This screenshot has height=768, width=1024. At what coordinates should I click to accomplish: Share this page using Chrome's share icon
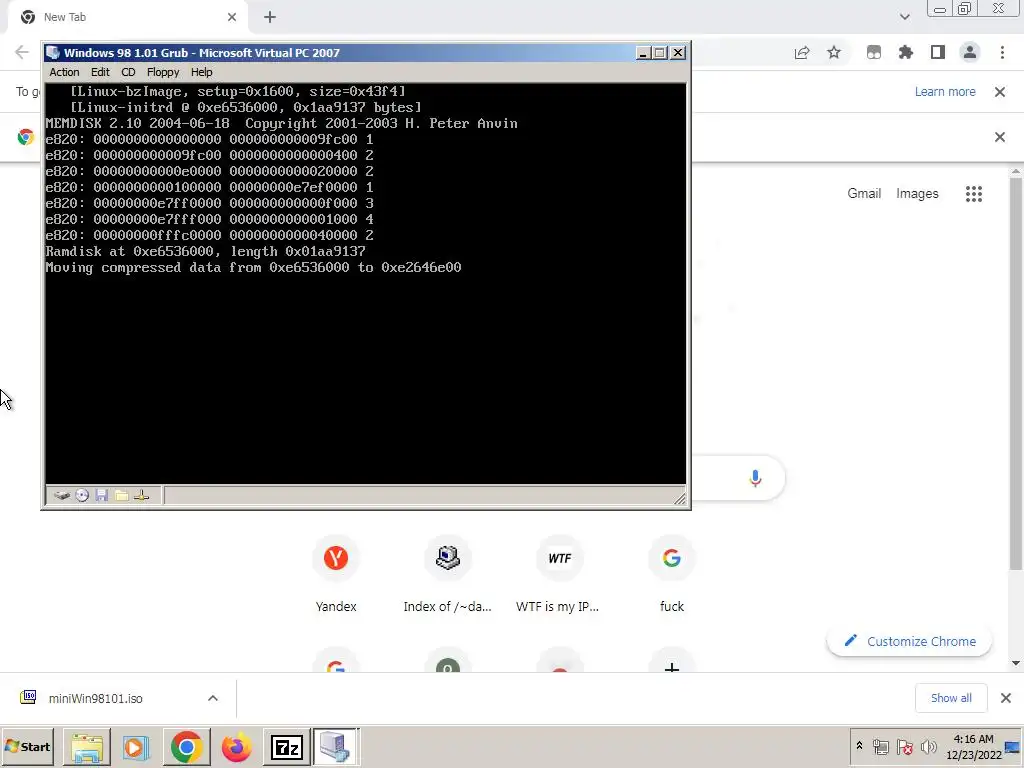(x=802, y=52)
